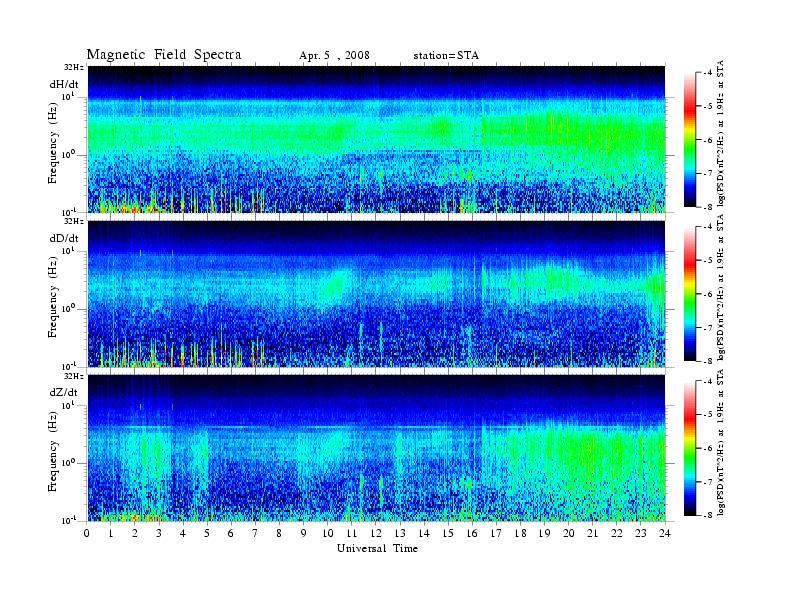Click the "32Hz" label of dD/dt panel

pyautogui.click(x=74, y=221)
